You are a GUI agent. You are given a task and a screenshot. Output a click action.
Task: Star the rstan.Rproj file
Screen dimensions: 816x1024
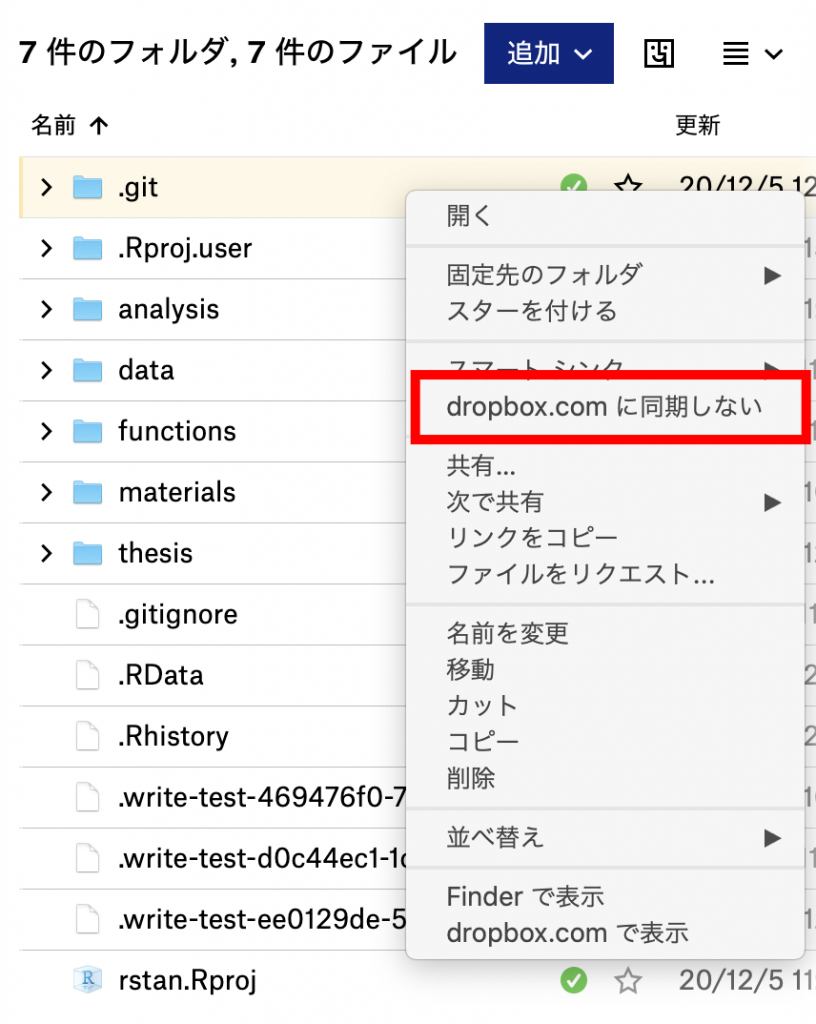[x=627, y=981]
